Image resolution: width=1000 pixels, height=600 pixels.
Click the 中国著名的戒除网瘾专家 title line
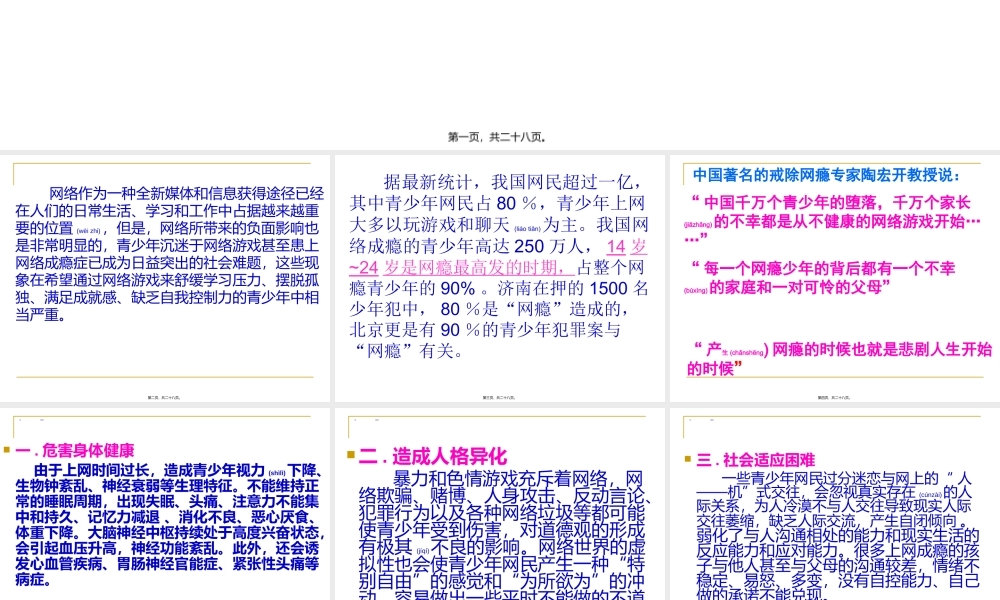[x=834, y=174]
